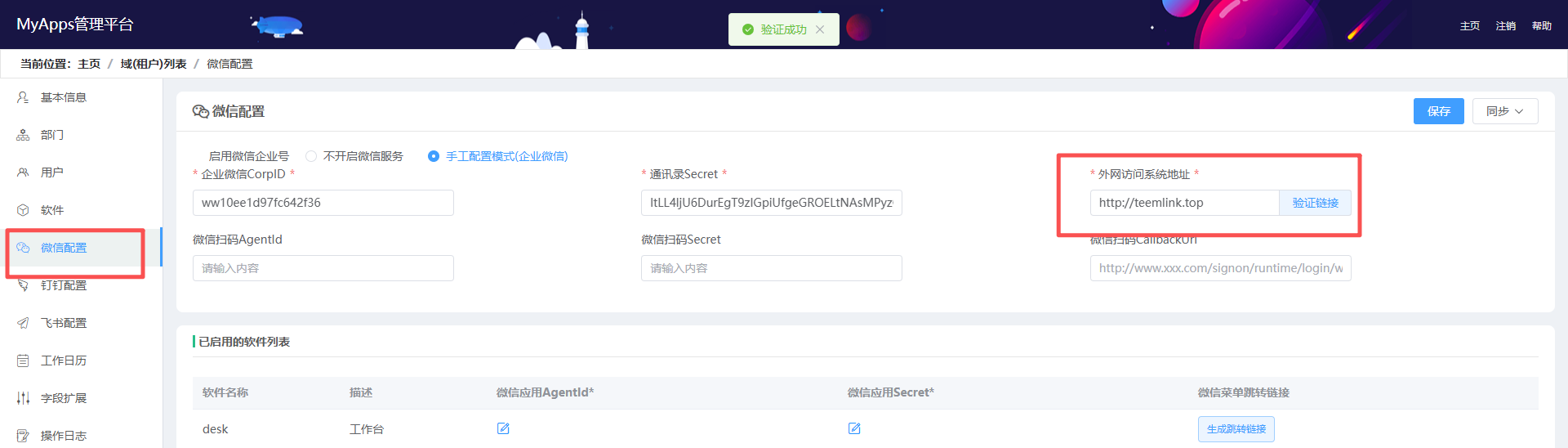Click the 微信配置 WeChat icon in sidebar
Screen dimensions: 1568x448
point(23,248)
